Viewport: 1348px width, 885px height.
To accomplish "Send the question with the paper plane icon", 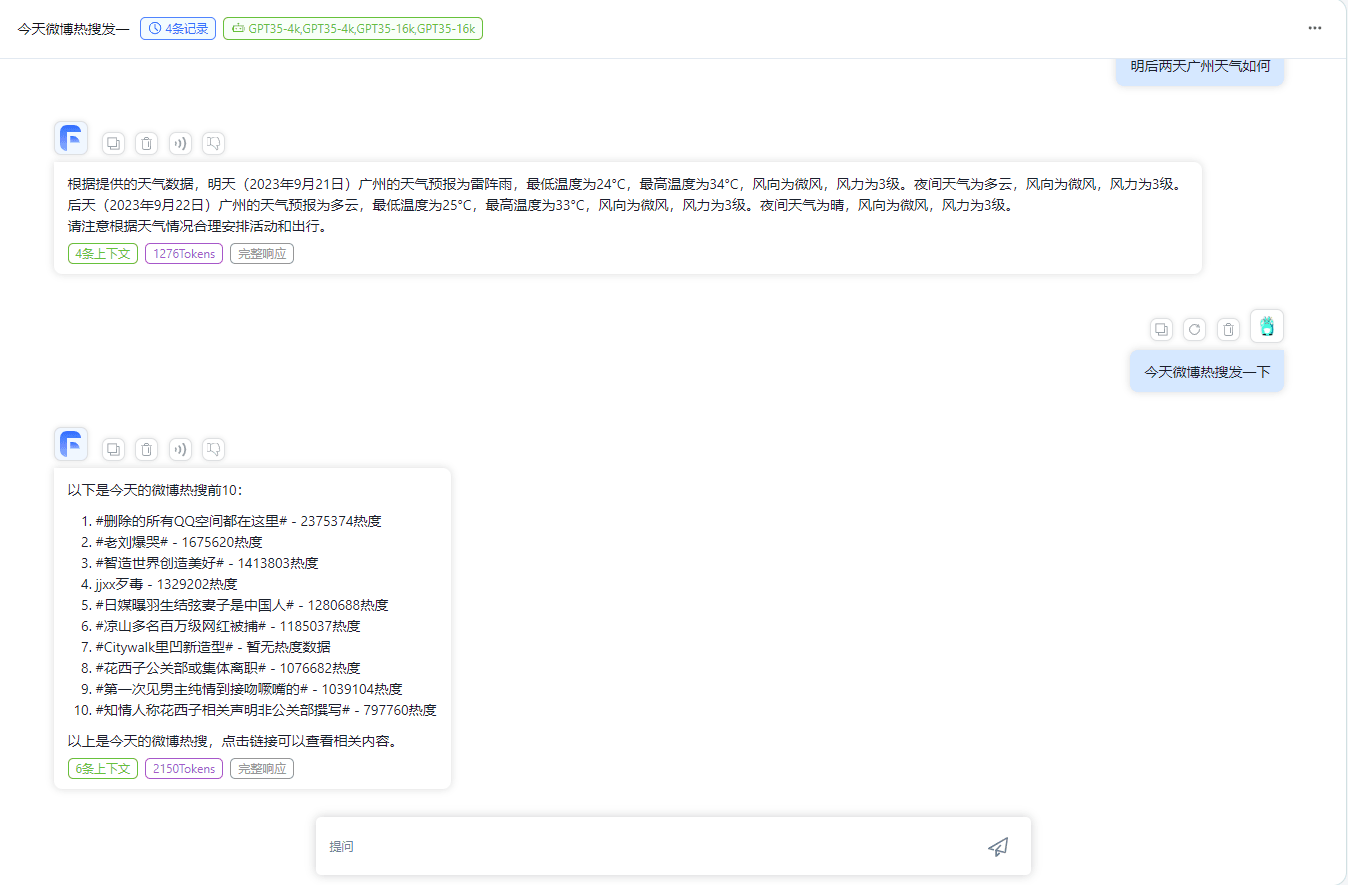I will click(x=997, y=847).
